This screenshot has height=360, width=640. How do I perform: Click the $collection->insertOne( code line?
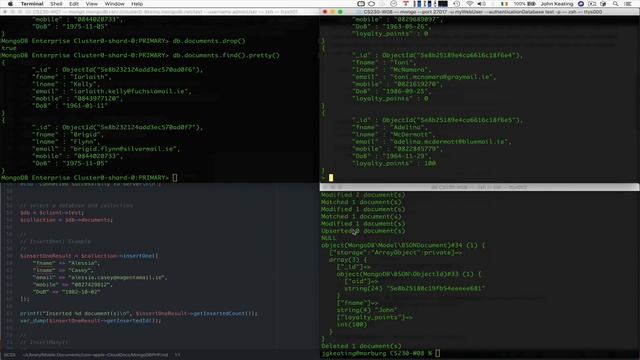click(89, 256)
